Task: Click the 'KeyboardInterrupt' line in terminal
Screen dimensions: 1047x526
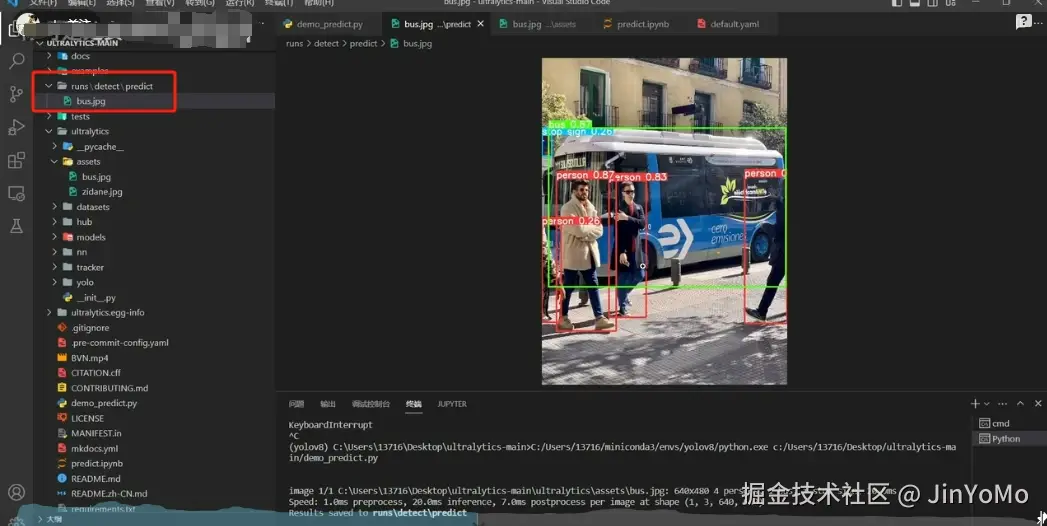Action: click(331, 425)
